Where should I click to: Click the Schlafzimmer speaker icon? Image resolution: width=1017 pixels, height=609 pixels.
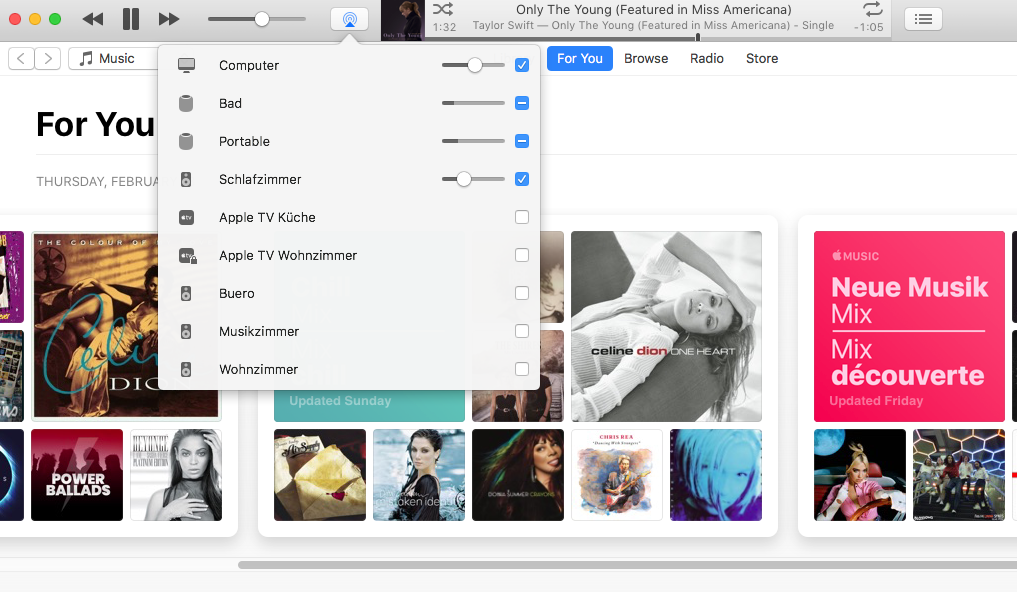[186, 180]
